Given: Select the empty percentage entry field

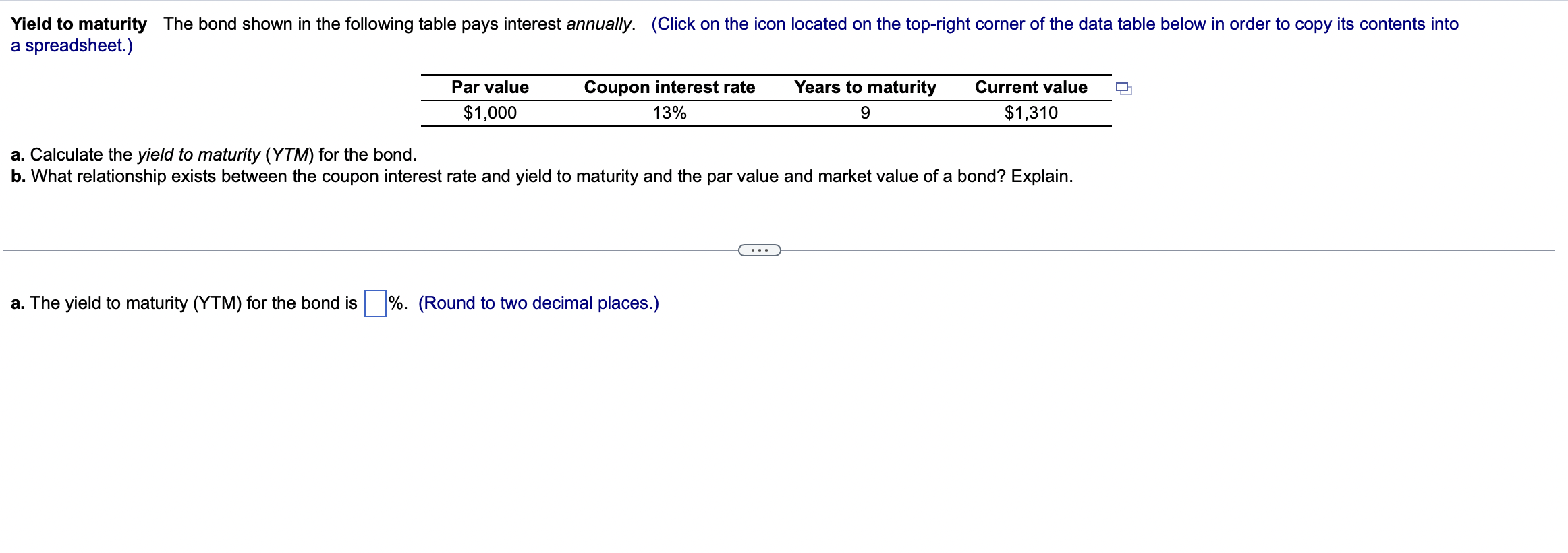Looking at the screenshot, I should (373, 302).
